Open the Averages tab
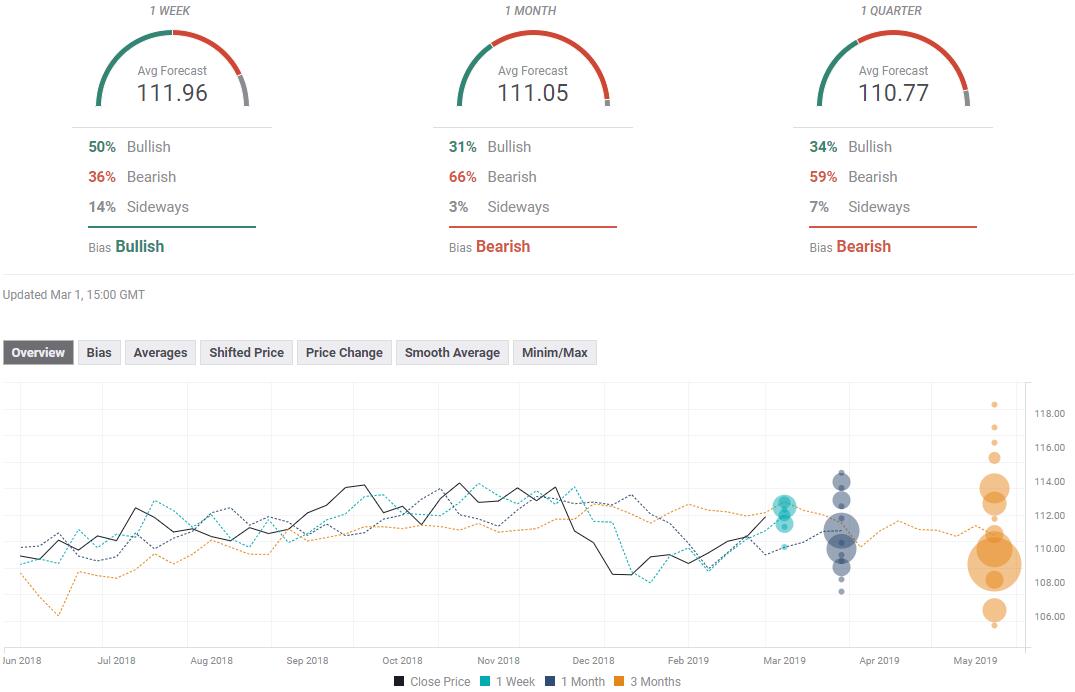The height and width of the screenshot is (692, 1075). pos(160,353)
